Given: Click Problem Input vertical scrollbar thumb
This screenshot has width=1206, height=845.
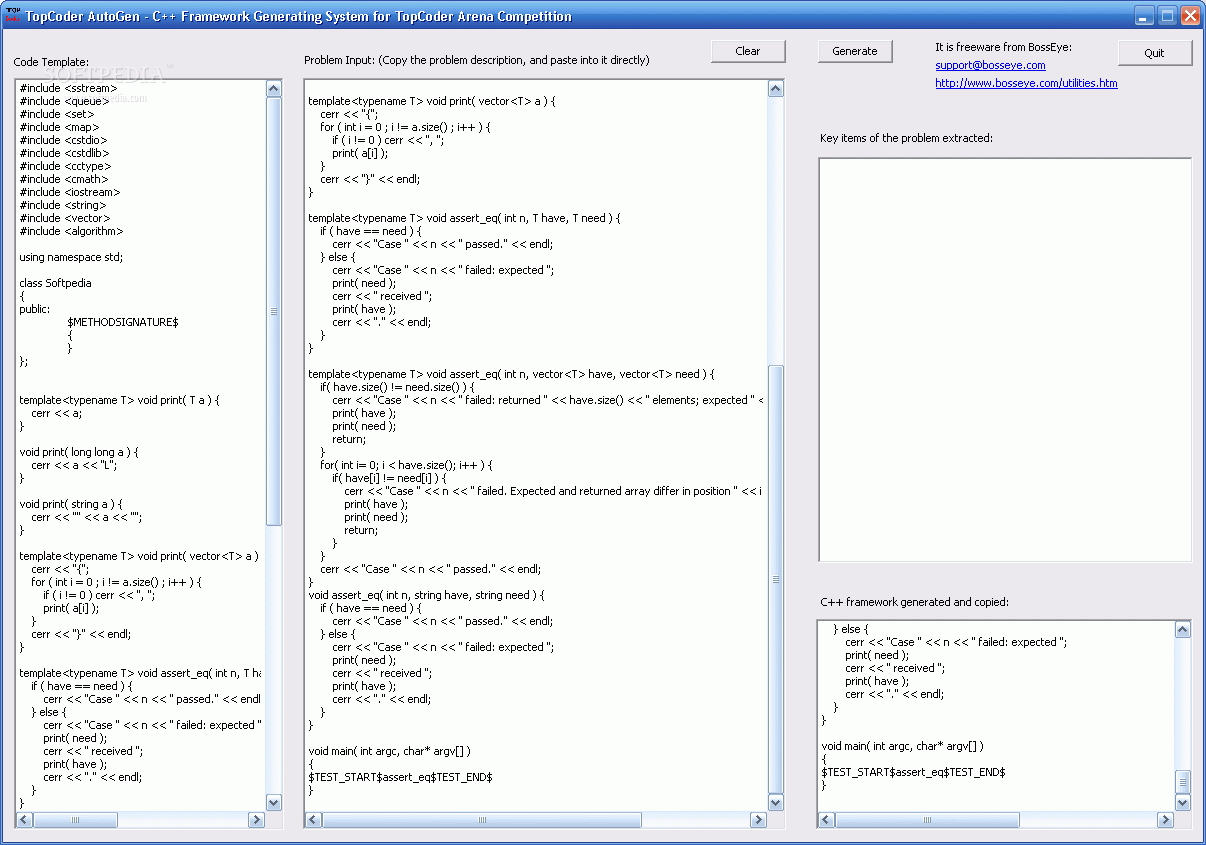Looking at the screenshot, I should [776, 579].
